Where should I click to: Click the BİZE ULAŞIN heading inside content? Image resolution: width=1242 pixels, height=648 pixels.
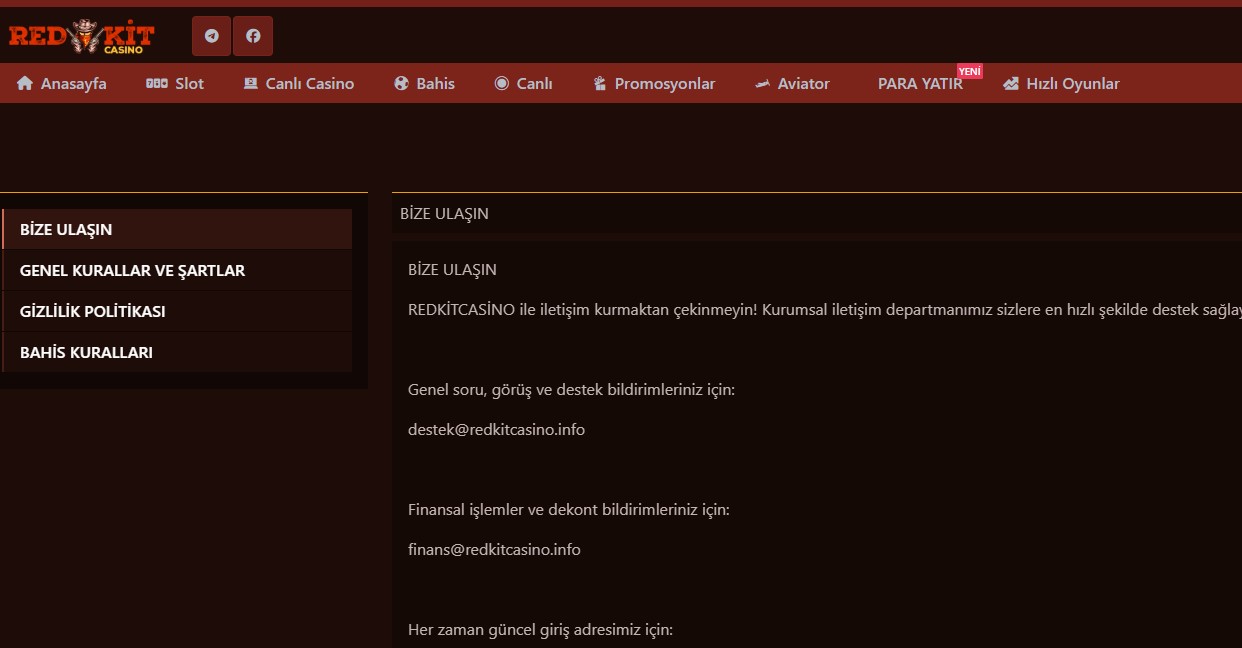(452, 269)
